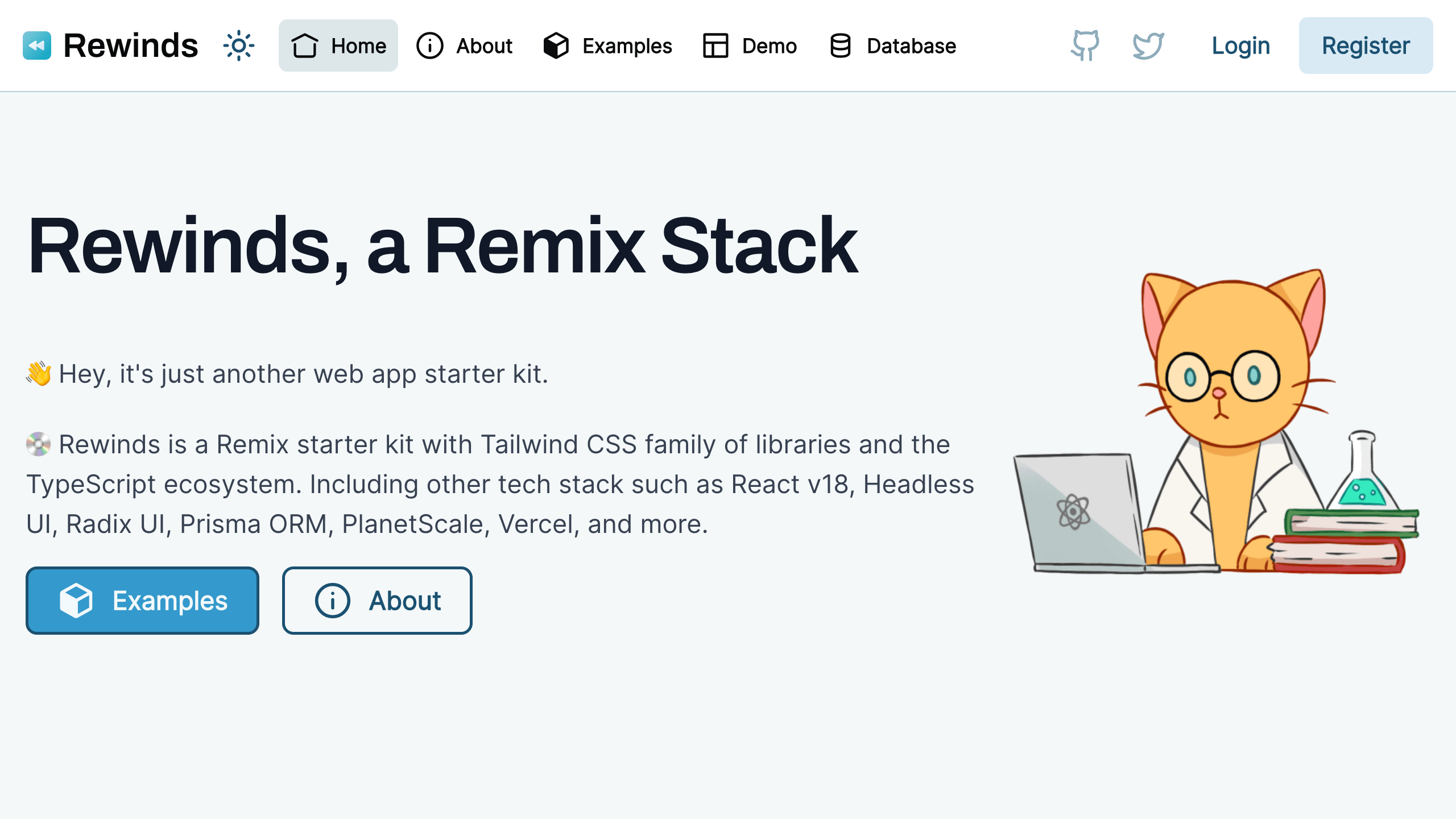Toggle the sun theme switcher
The height and width of the screenshot is (819, 1456).
[239, 45]
